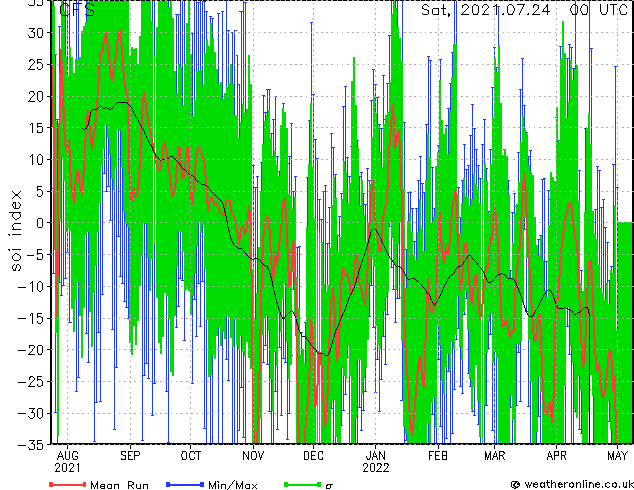
Task: Select the APR month label
Action: click(x=557, y=454)
